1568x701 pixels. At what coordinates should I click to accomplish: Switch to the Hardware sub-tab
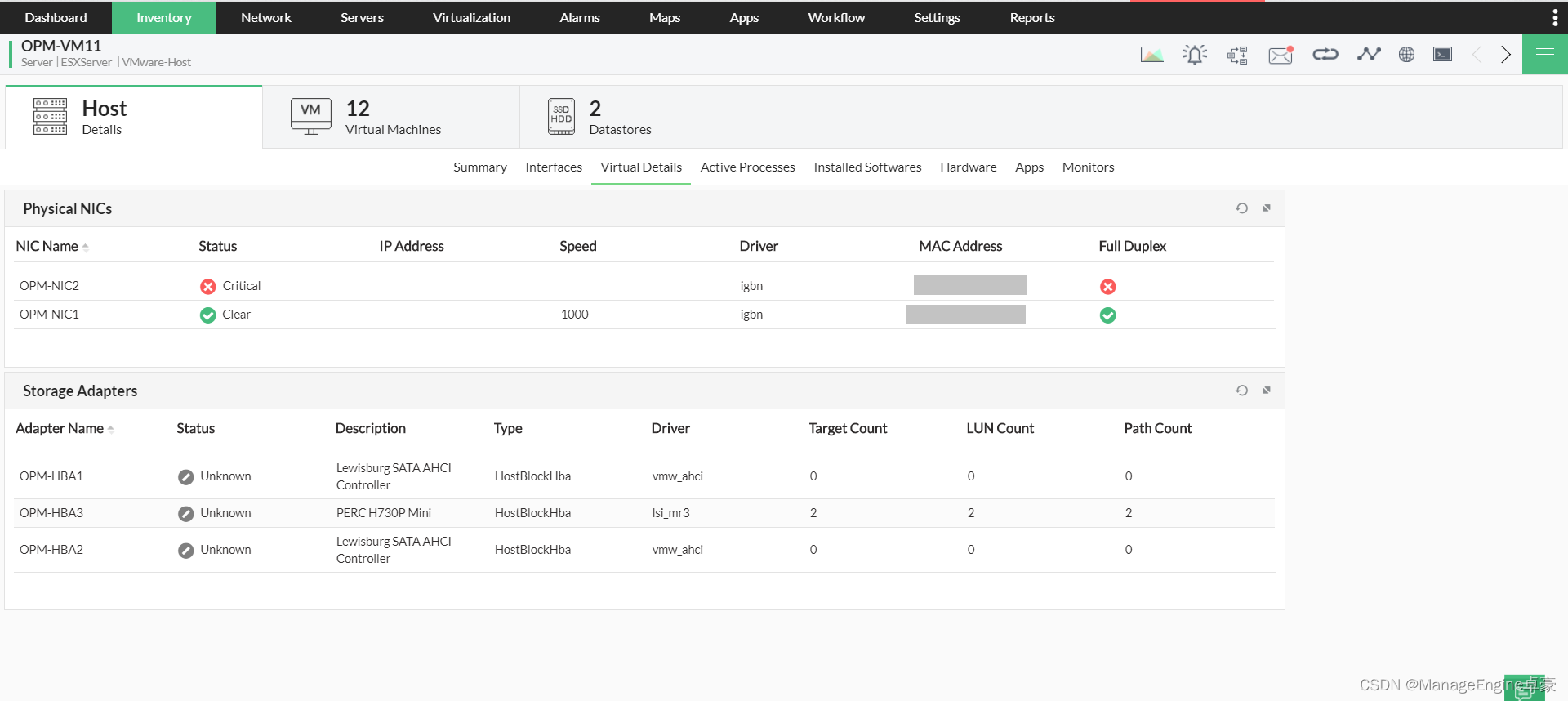[x=968, y=167]
